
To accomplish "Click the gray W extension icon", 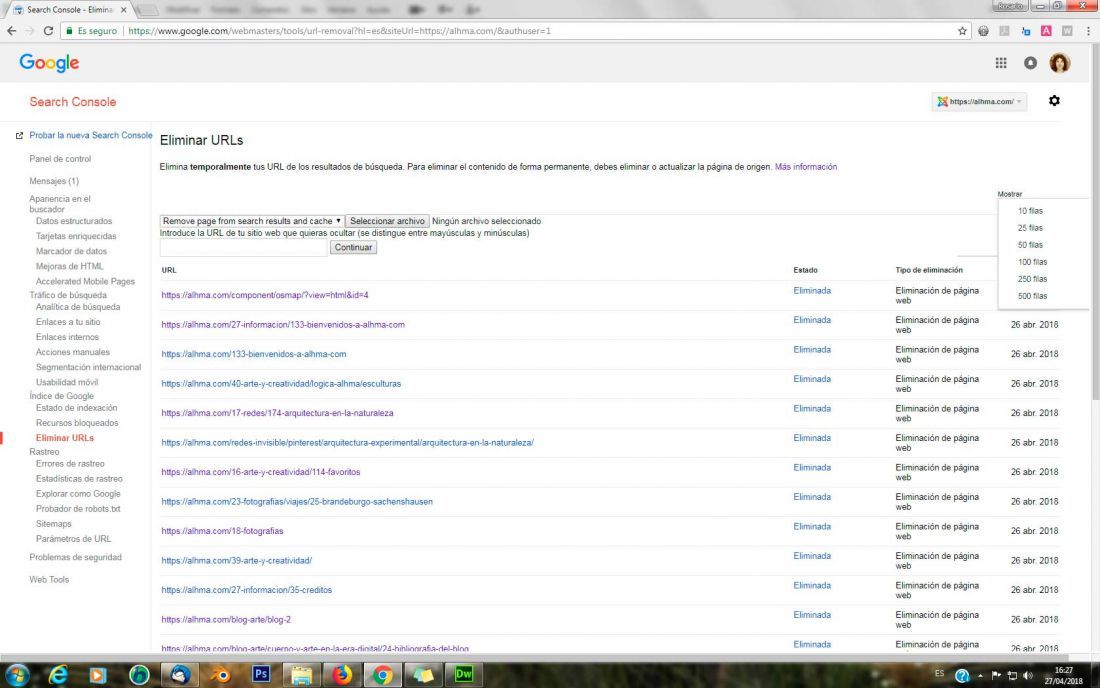I will pos(1067,31).
